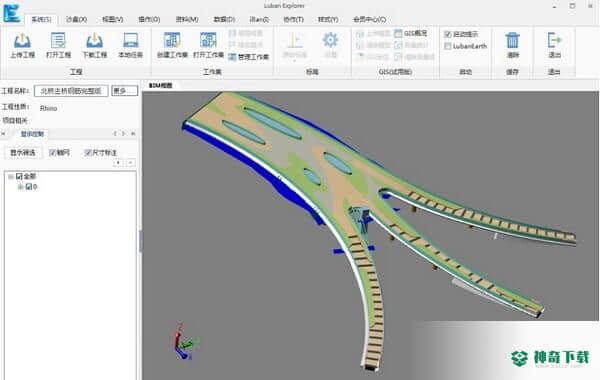Click the 更多... button beside the project name

[x=124, y=91]
